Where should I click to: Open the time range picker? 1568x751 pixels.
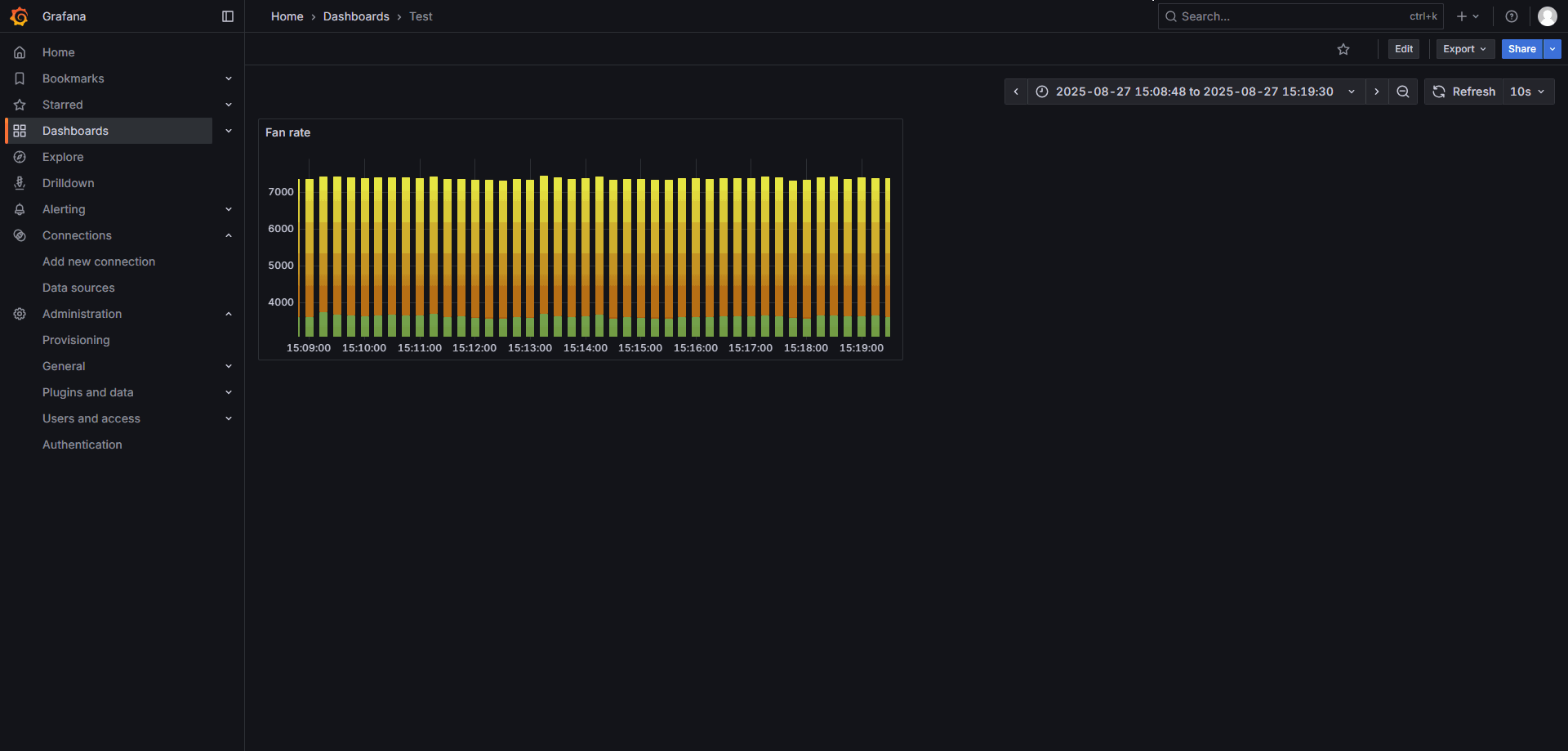pos(1196,92)
